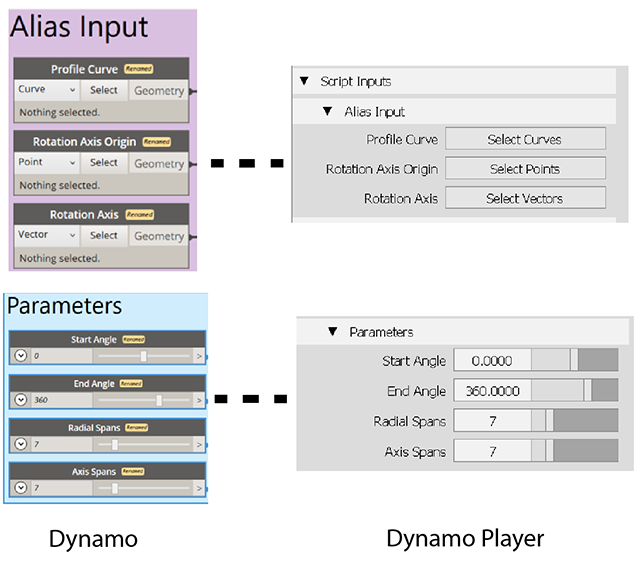Click the output arrow of Axis Spans node
The image size is (640, 568).
point(199,488)
